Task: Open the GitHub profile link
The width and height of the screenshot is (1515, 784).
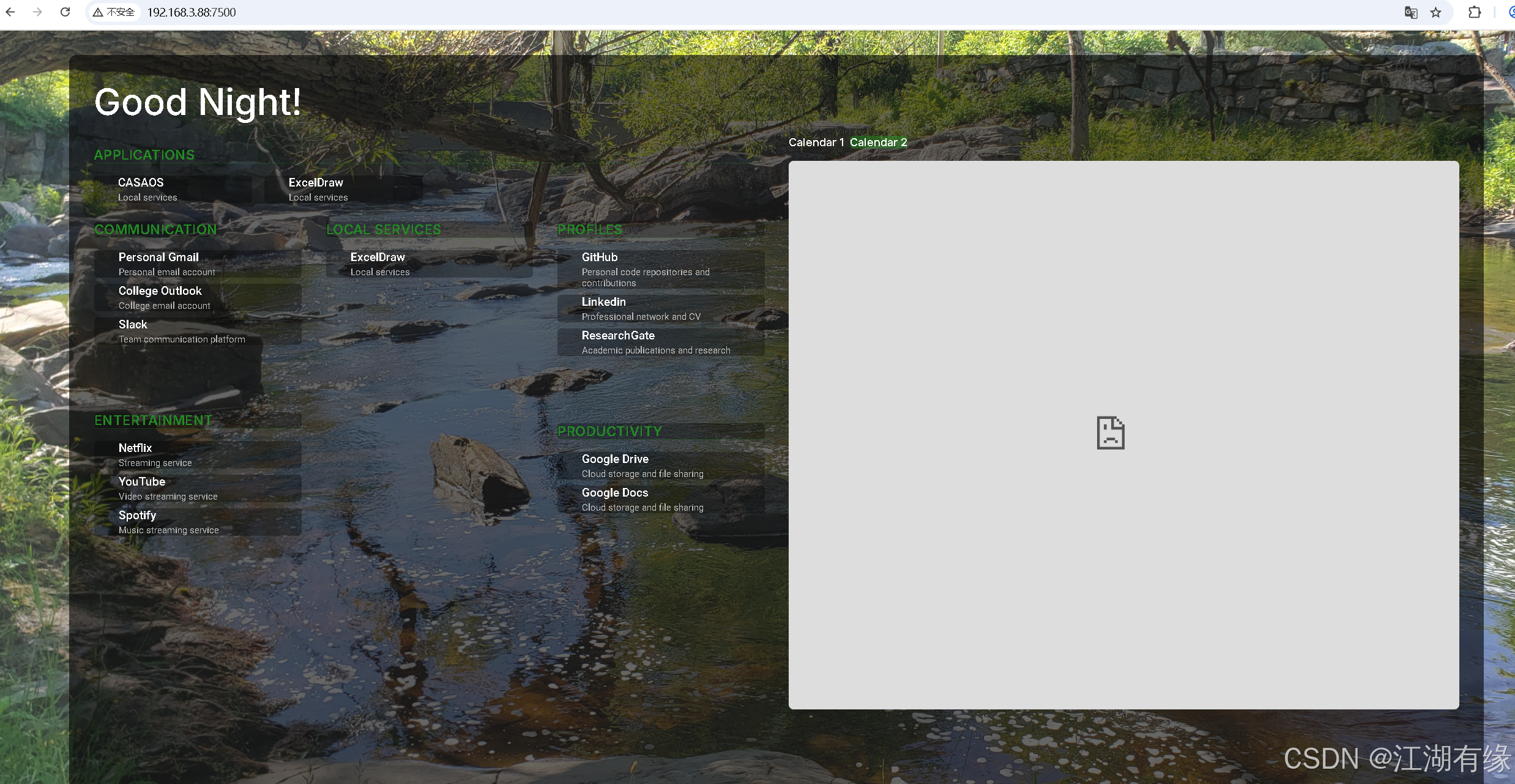Action: point(600,257)
